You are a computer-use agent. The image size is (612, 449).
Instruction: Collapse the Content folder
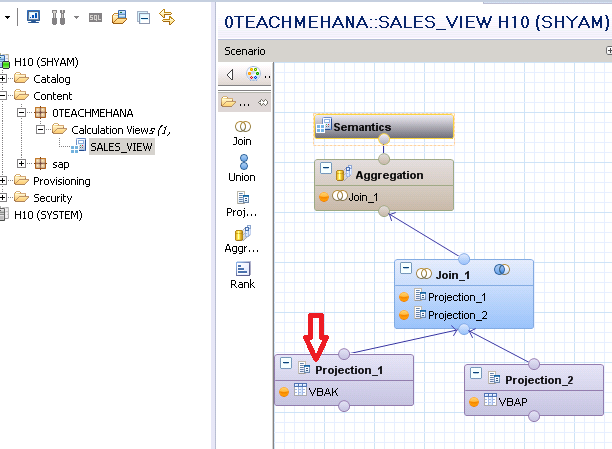coord(3,96)
